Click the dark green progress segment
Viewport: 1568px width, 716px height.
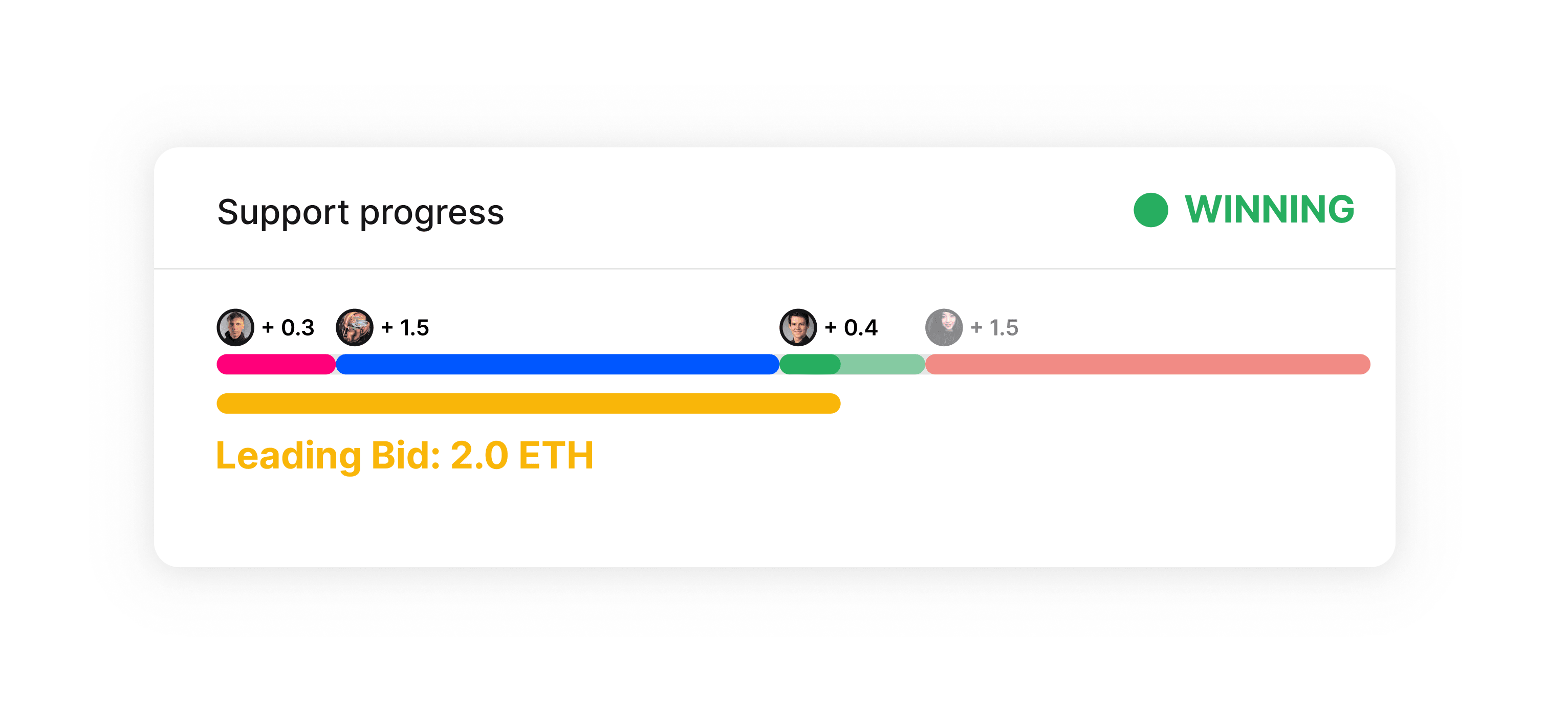[x=810, y=364]
